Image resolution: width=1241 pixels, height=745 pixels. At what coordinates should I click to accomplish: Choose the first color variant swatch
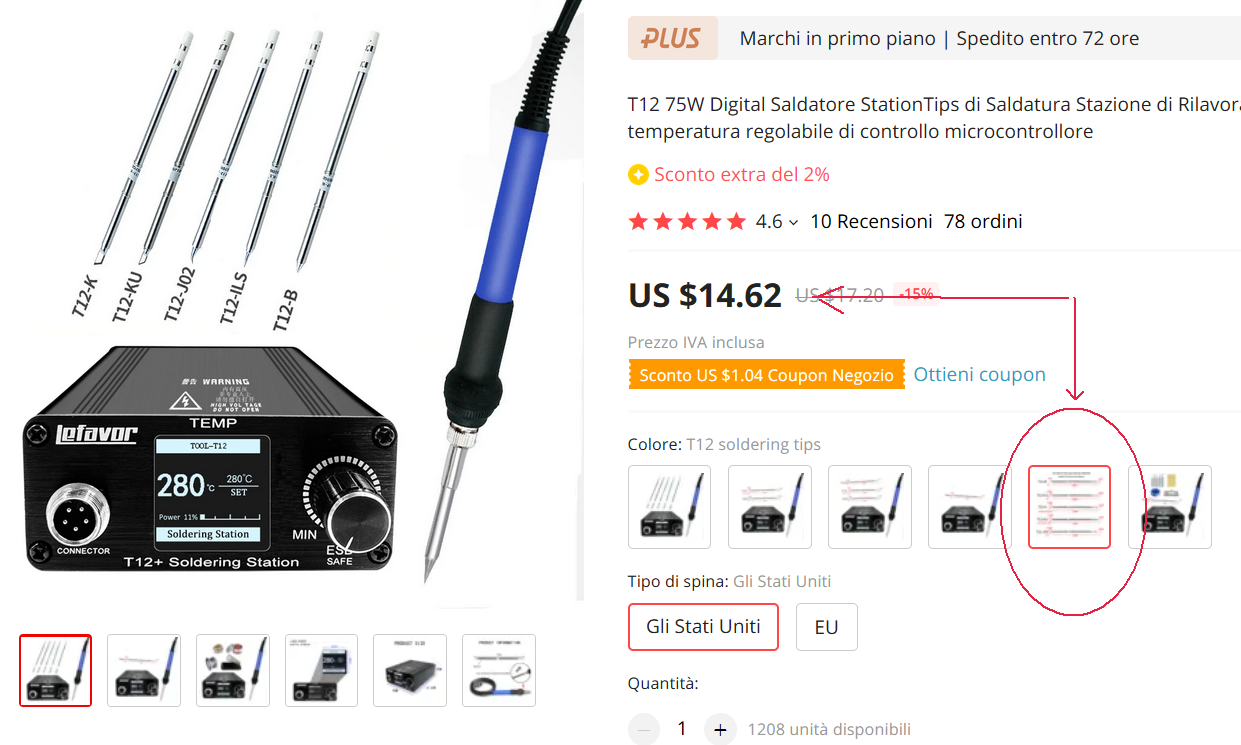click(x=670, y=507)
